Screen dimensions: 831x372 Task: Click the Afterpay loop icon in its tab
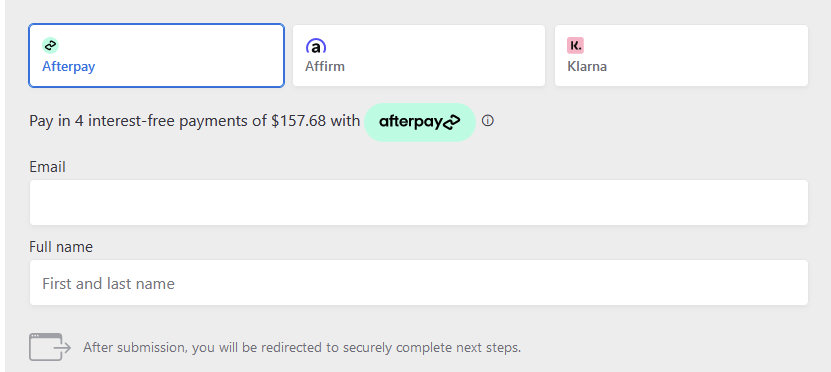tap(50, 46)
